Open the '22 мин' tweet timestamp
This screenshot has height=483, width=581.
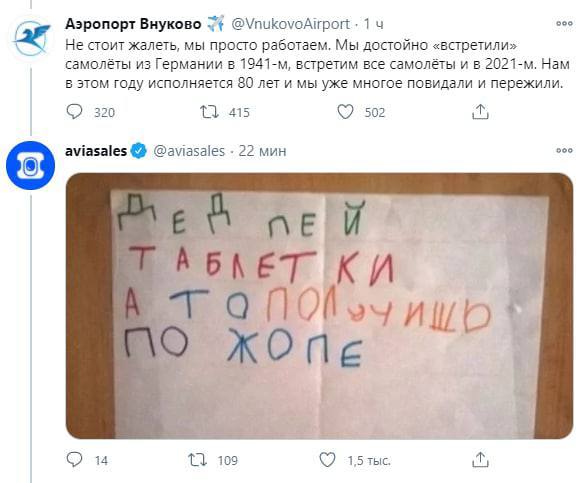coord(262,151)
